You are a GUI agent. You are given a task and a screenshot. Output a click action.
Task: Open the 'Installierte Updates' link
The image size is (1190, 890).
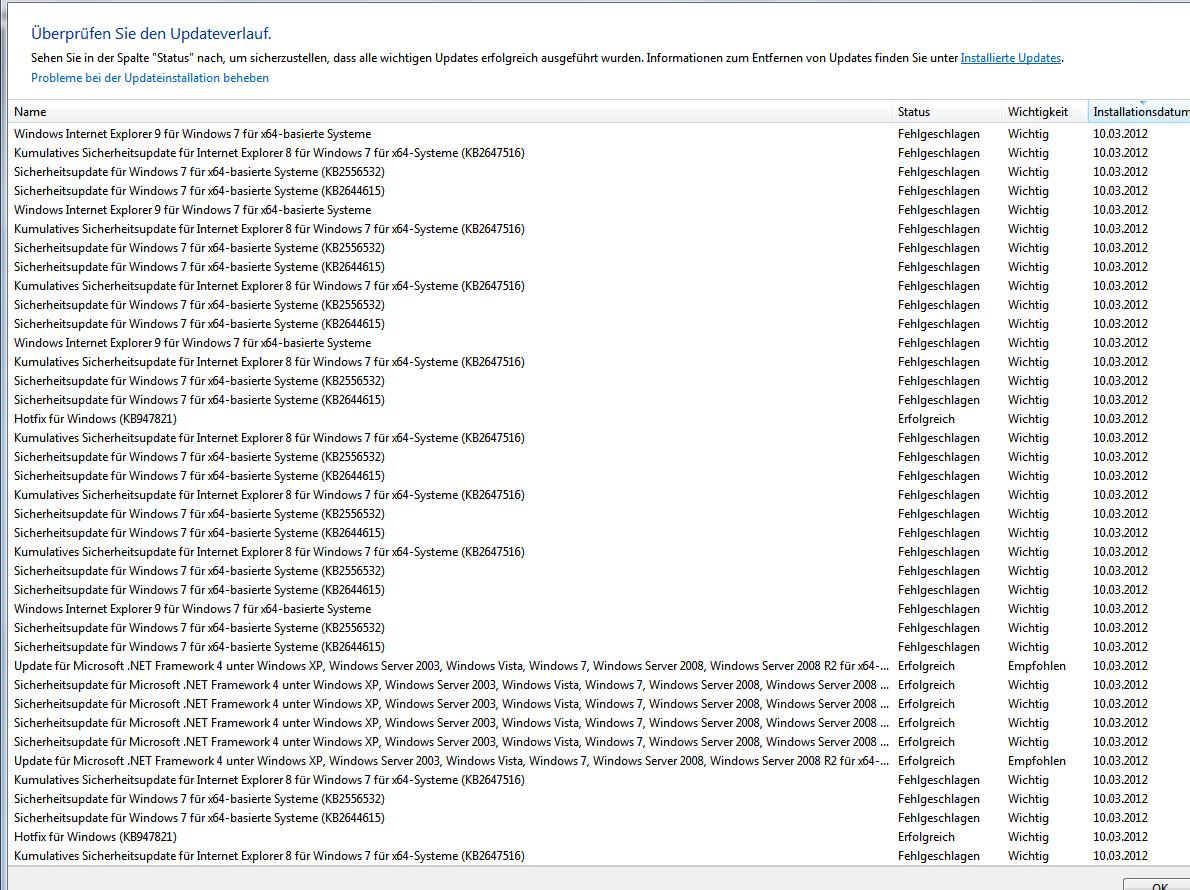1010,58
